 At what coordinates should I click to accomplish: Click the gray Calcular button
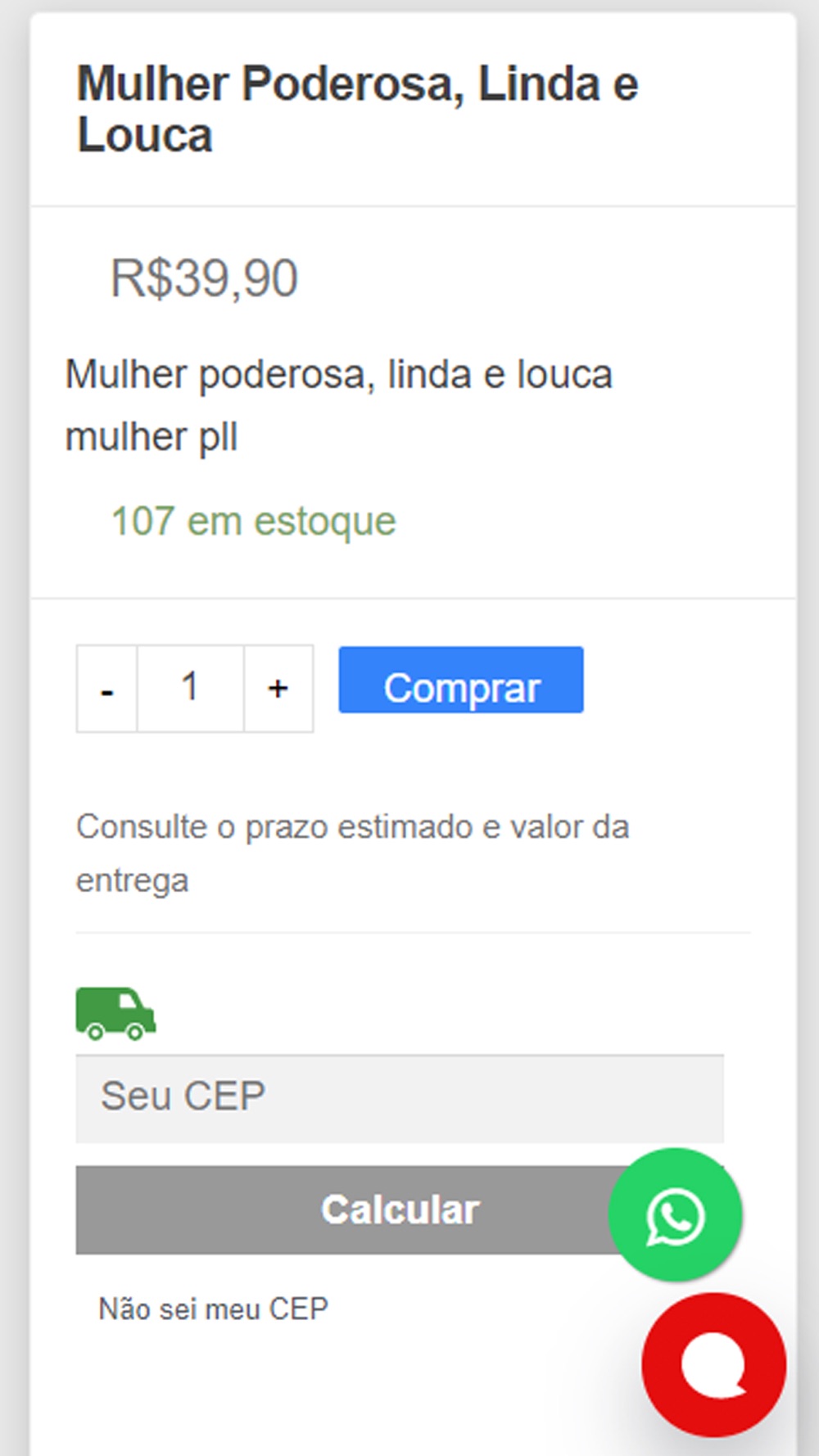tap(400, 1210)
